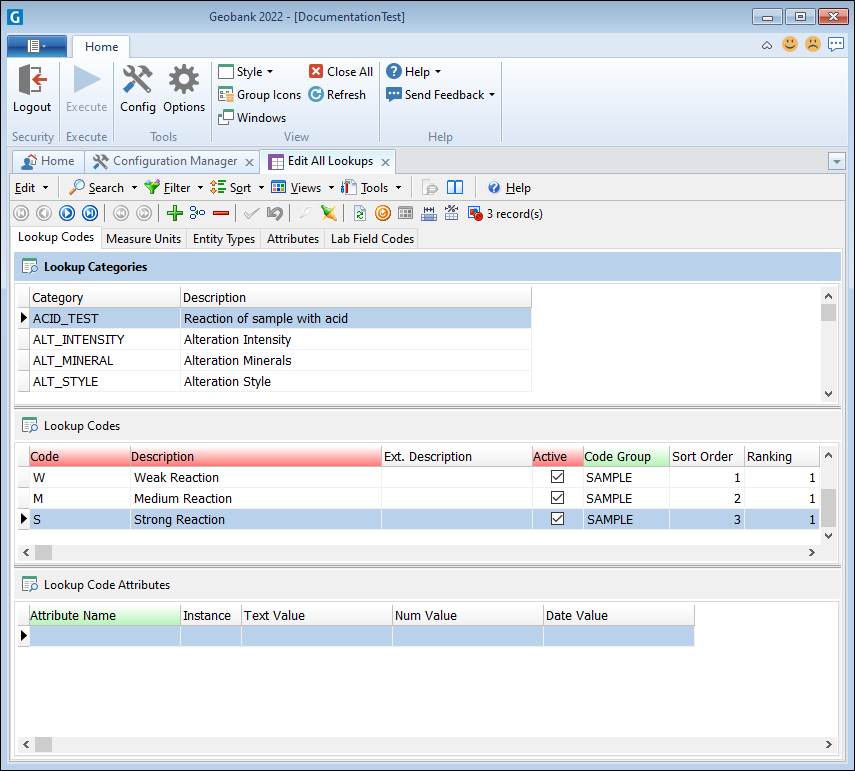Click the Attribute Name column header

click(x=105, y=616)
